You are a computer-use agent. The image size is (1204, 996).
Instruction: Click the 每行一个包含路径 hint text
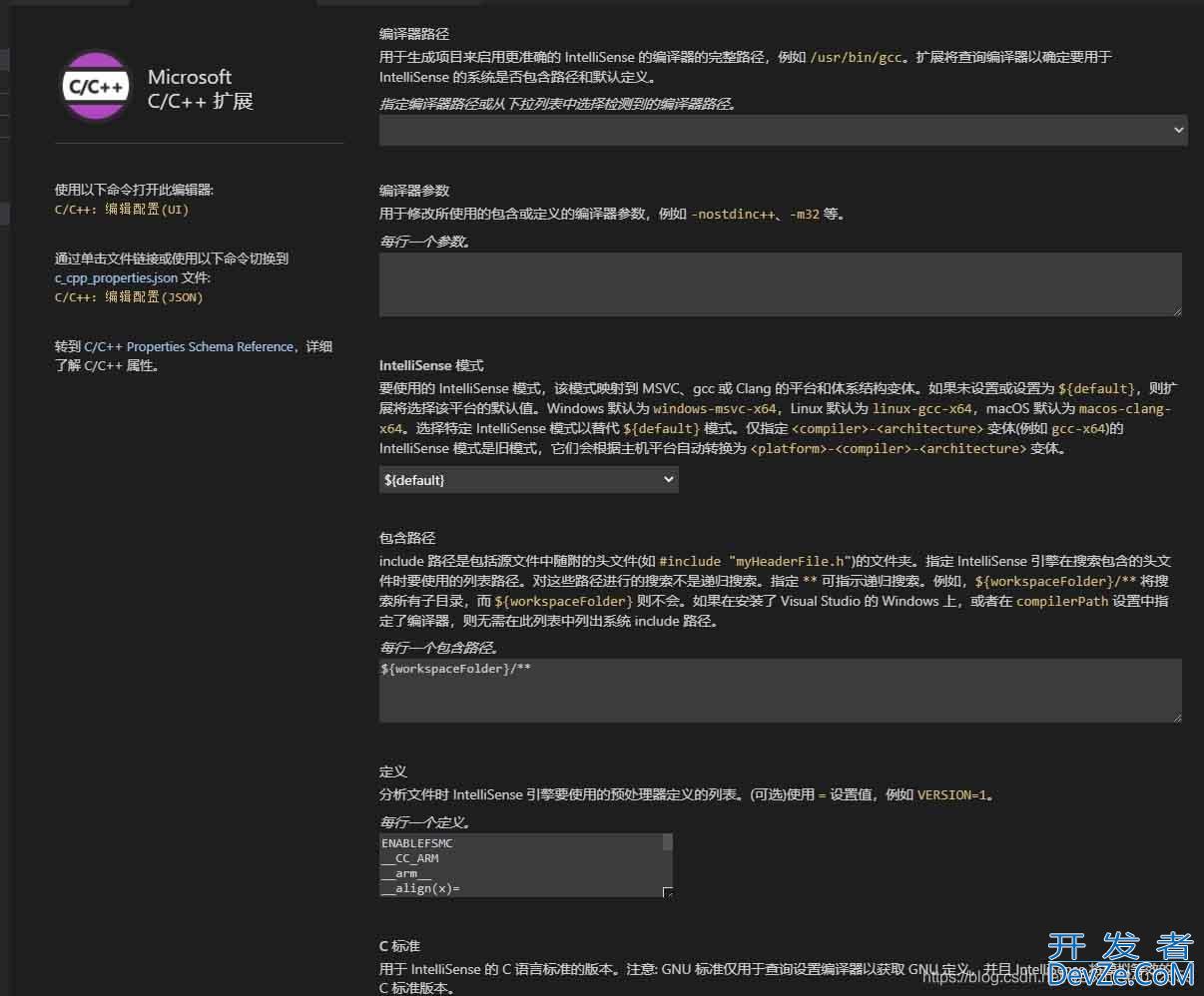tap(438, 648)
